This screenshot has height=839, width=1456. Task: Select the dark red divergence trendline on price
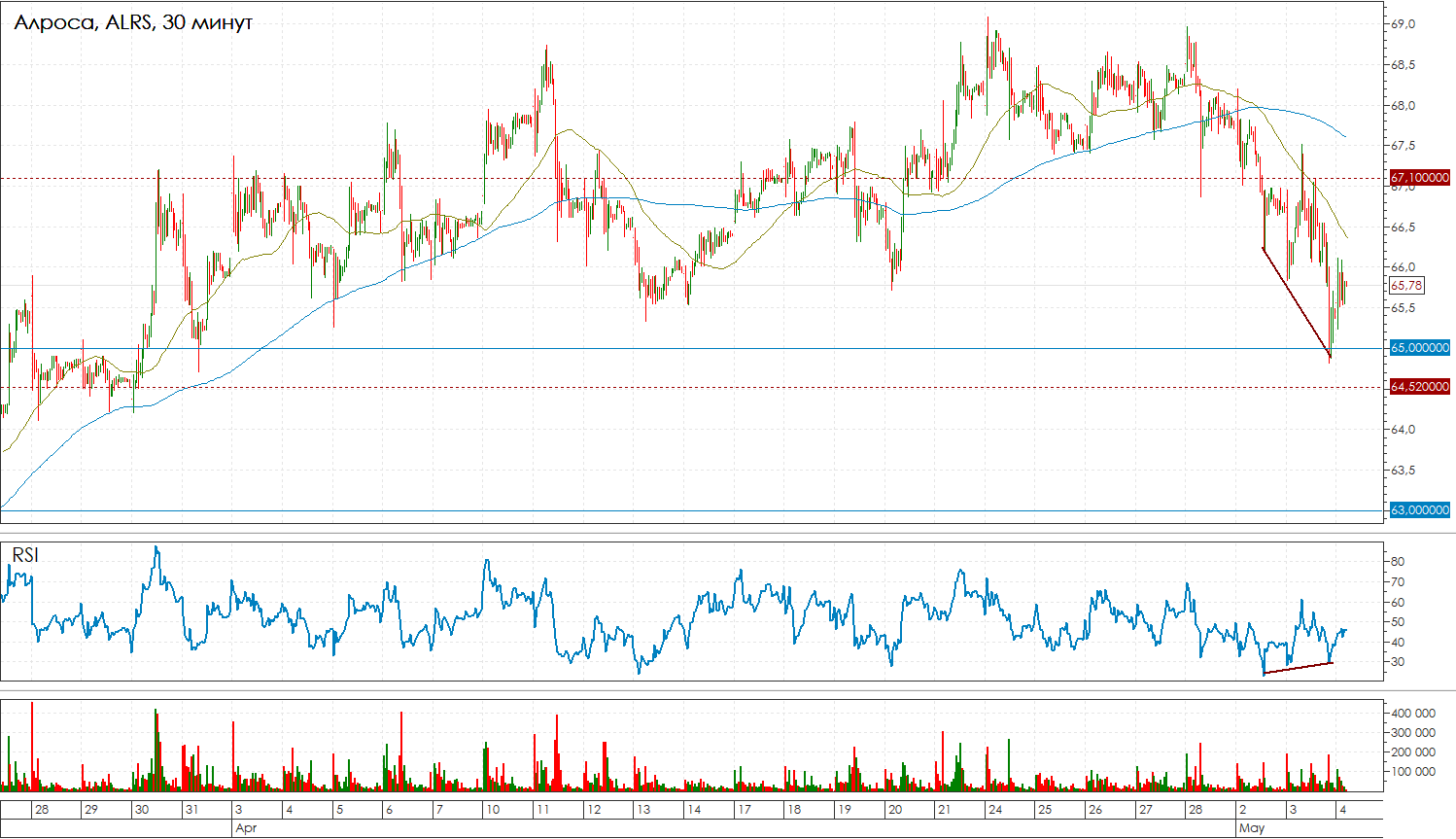[x=1296, y=303]
